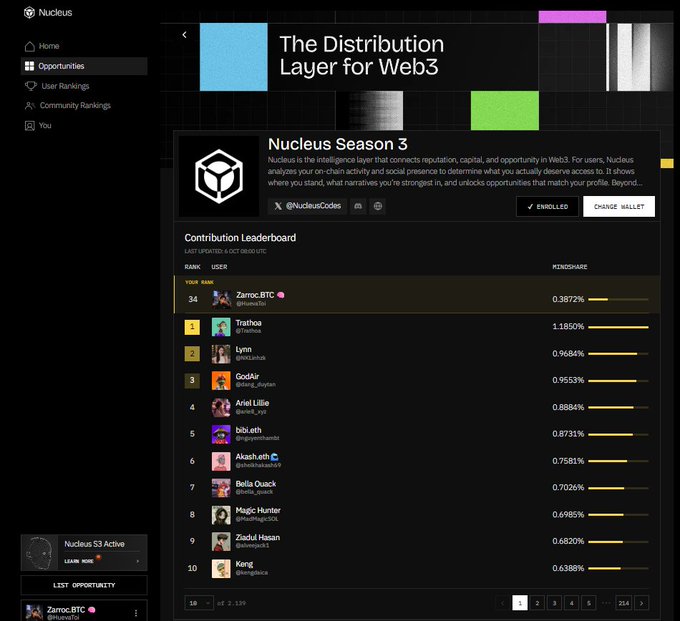Image resolution: width=680 pixels, height=621 pixels.
Task: Click the Home house icon
Action: 29,46
